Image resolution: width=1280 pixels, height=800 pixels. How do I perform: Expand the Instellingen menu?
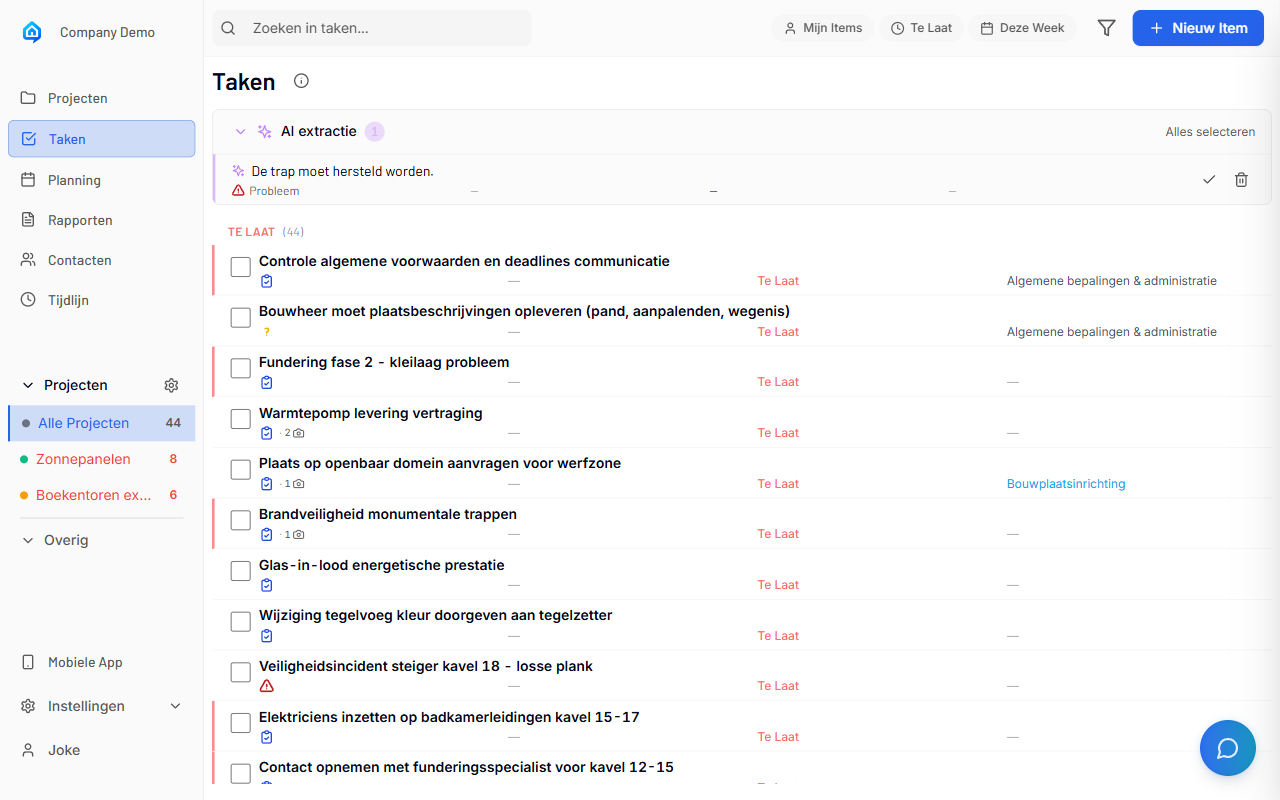click(175, 705)
